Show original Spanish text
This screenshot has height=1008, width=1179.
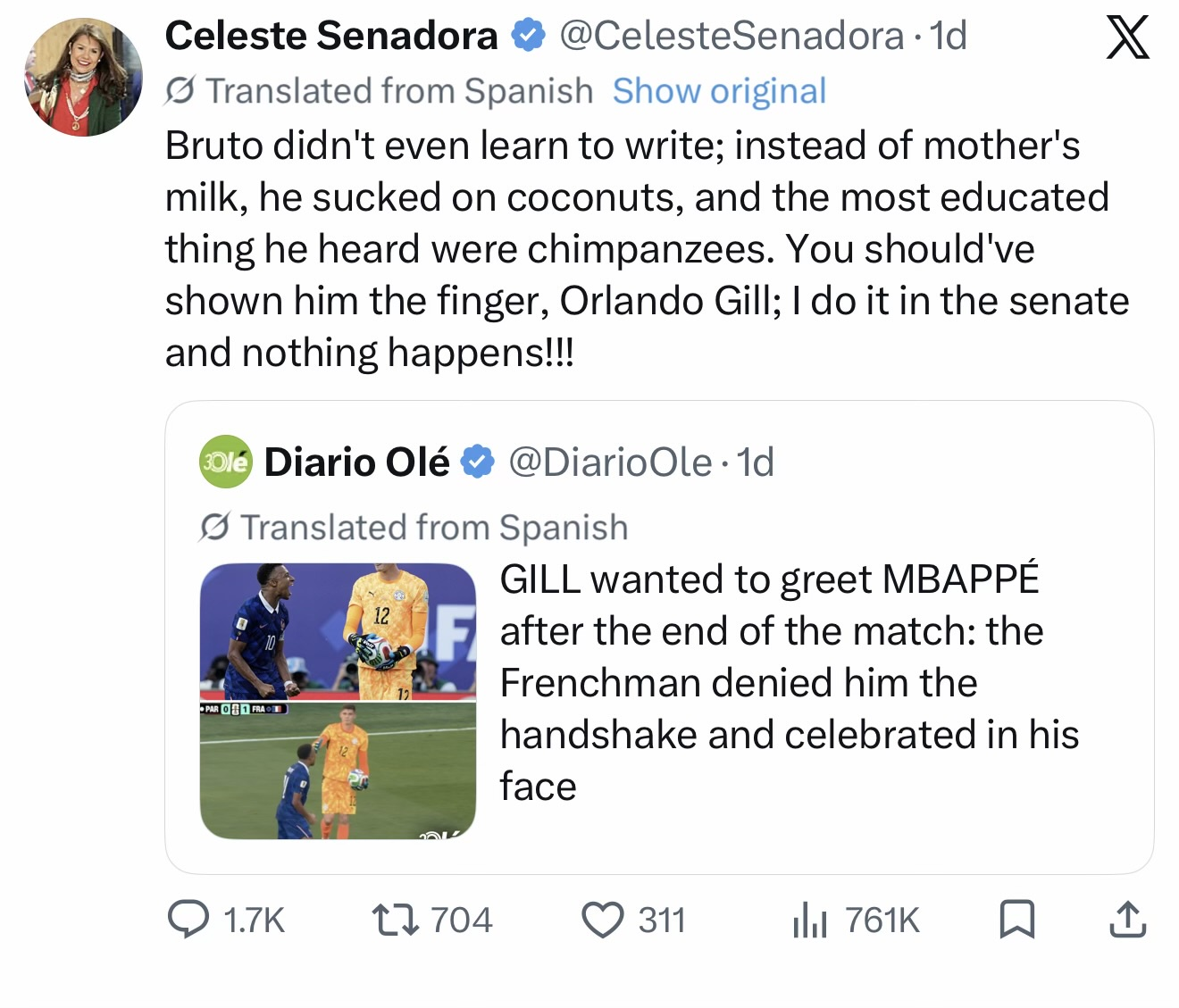719,91
